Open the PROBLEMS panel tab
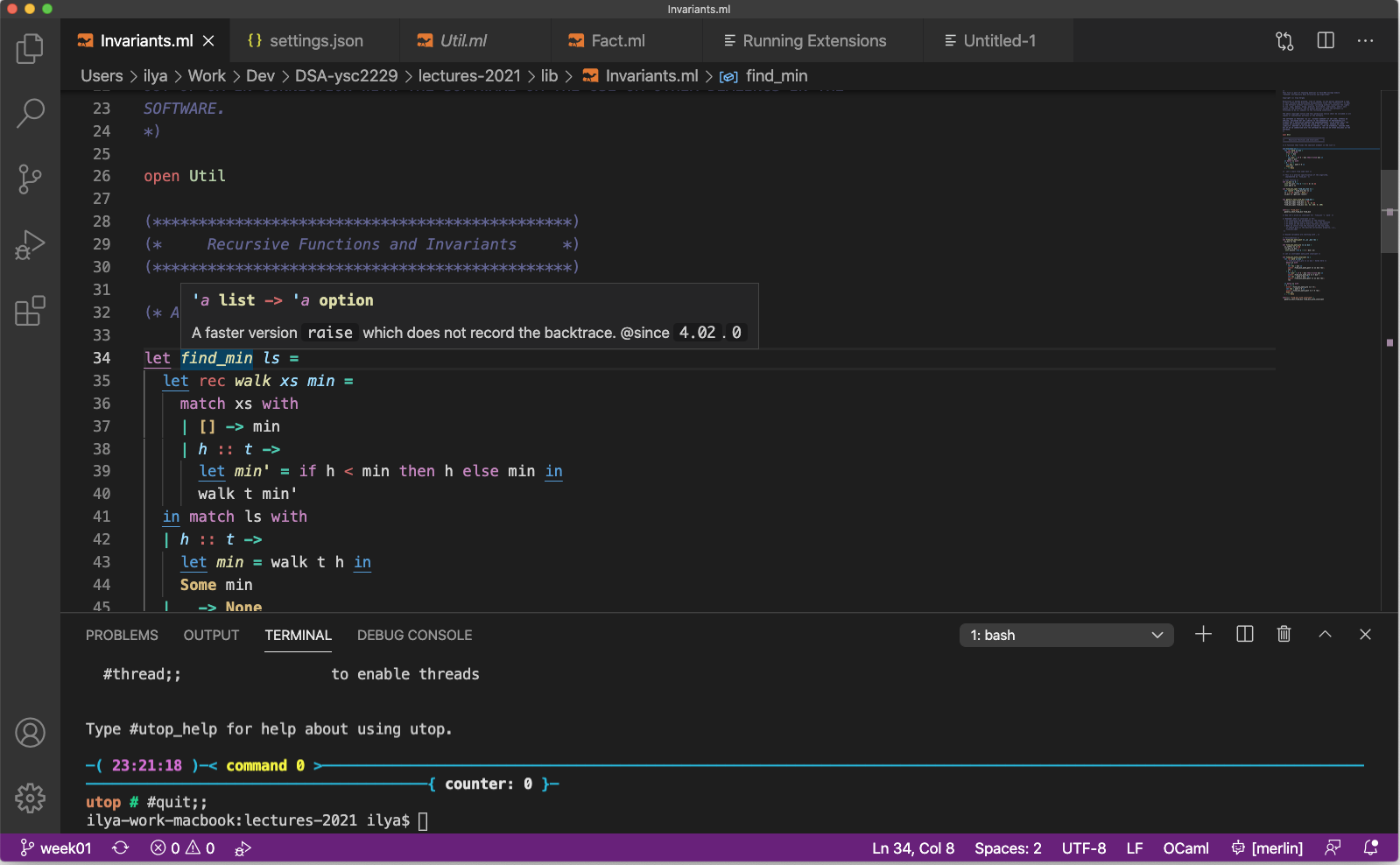The width and height of the screenshot is (1400, 865). point(122,636)
